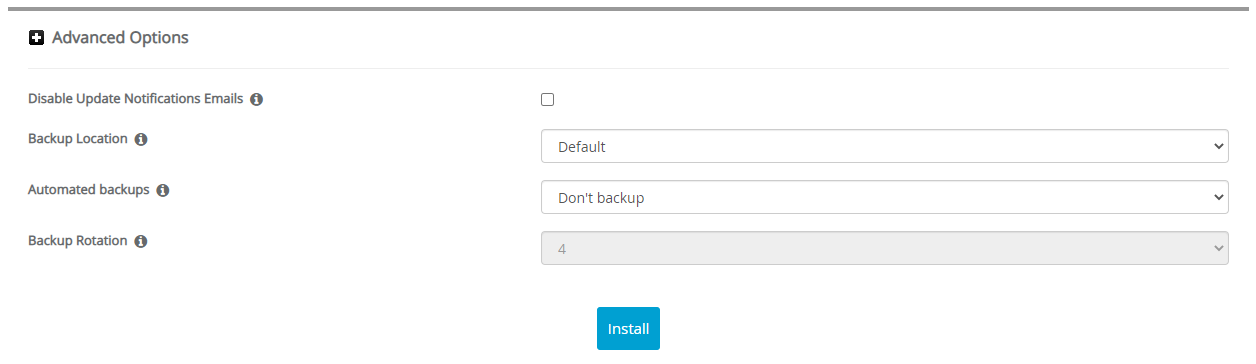Viewport: 1256px width, 364px height.
Task: Open the Backup Location dropdown
Action: coord(884,146)
